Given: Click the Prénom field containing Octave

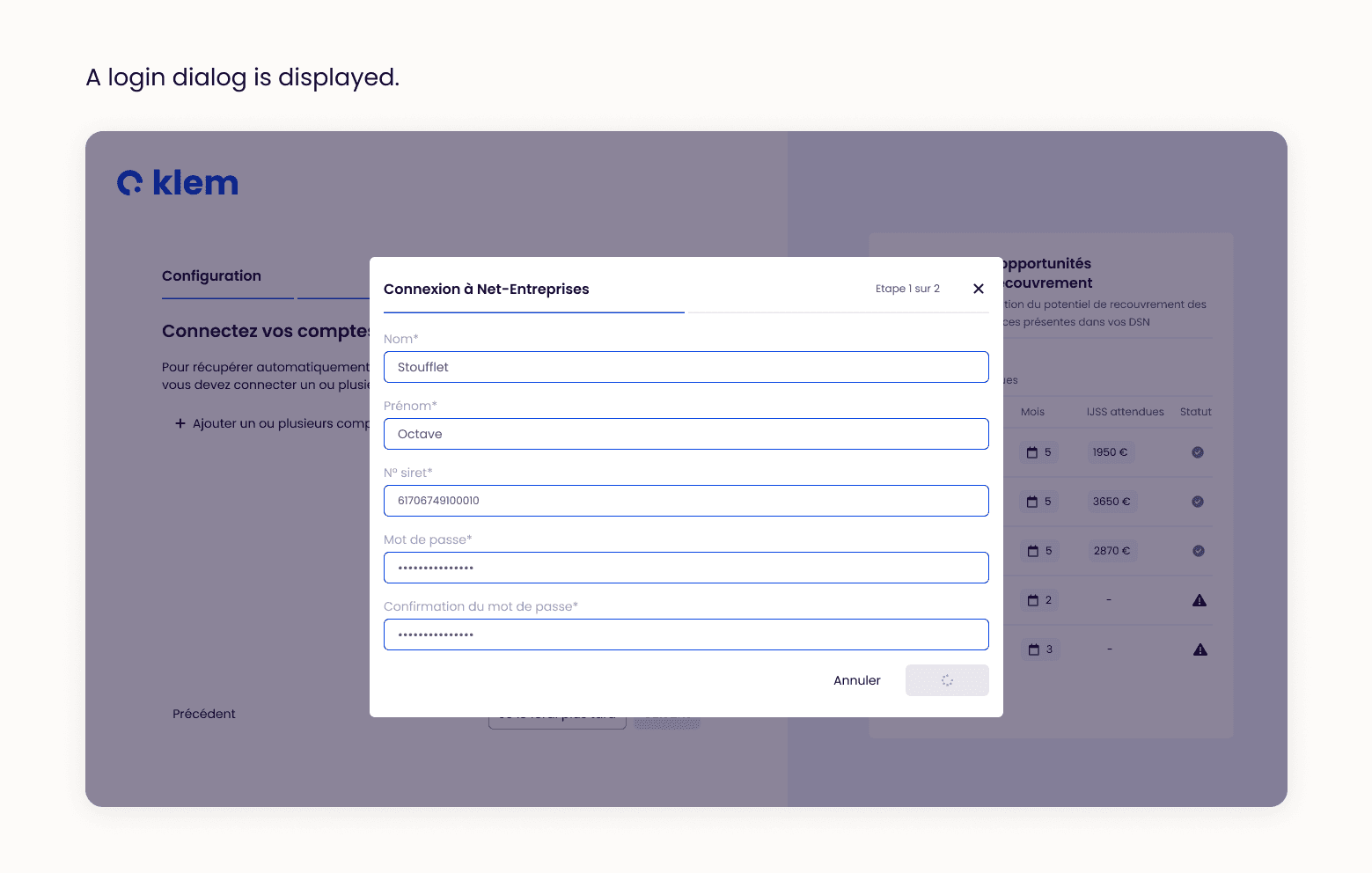Looking at the screenshot, I should pyautogui.click(x=686, y=434).
